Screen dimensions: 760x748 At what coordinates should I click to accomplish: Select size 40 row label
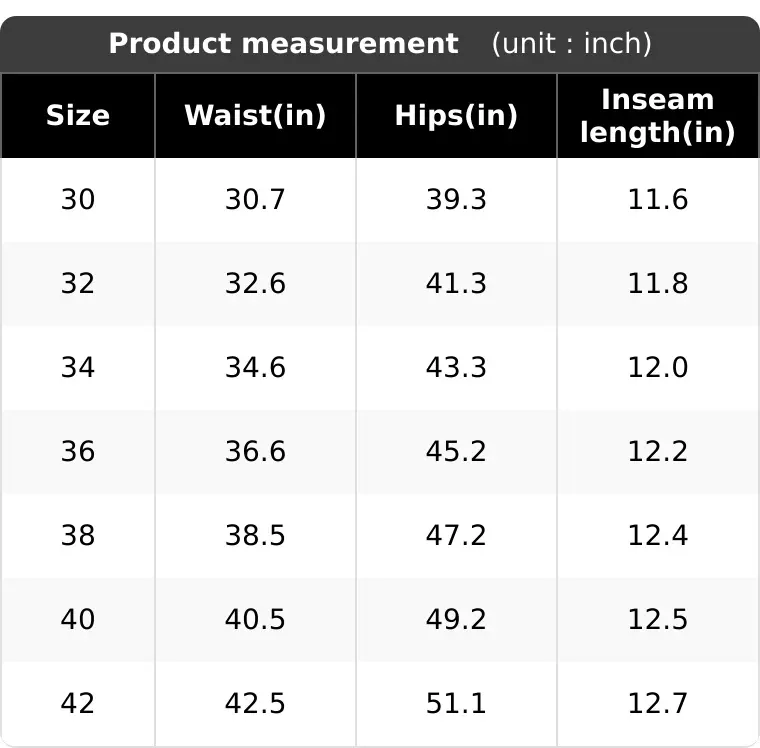point(78,619)
